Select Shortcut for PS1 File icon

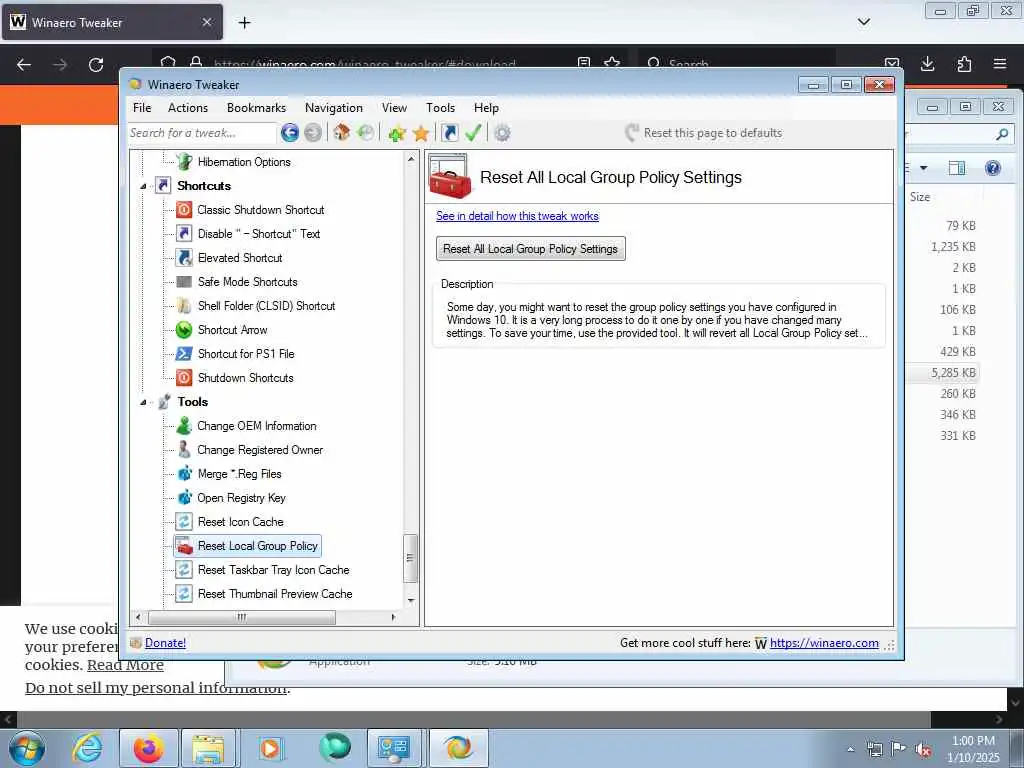coord(184,354)
